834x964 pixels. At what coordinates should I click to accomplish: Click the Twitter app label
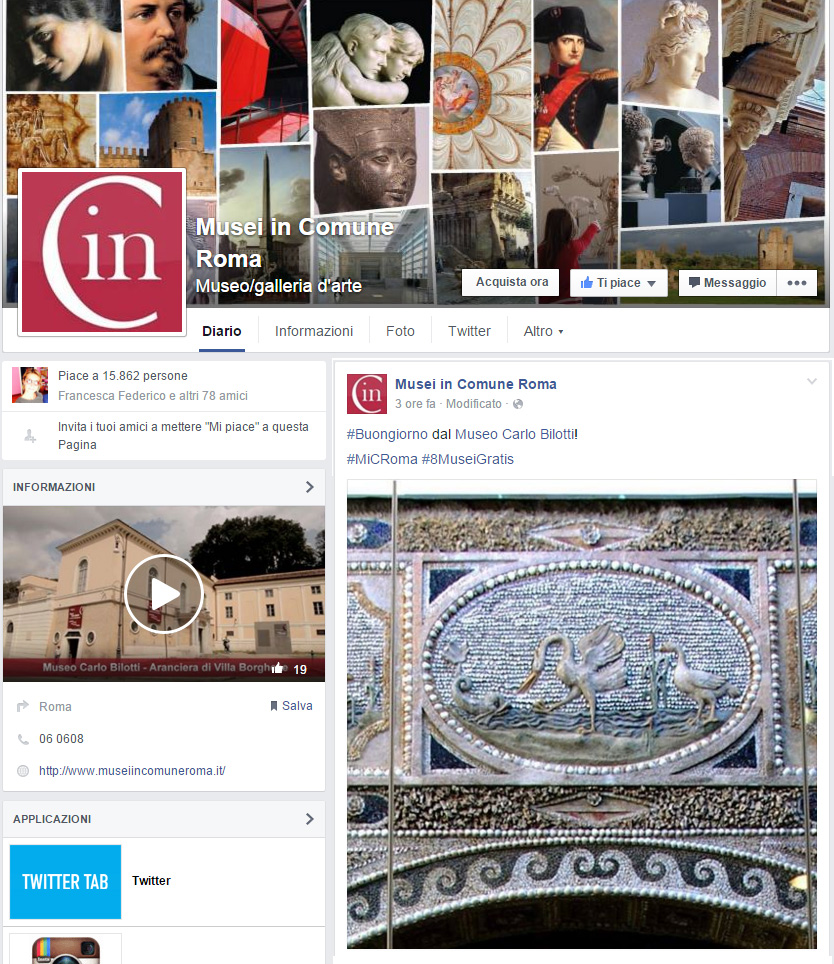(x=151, y=880)
